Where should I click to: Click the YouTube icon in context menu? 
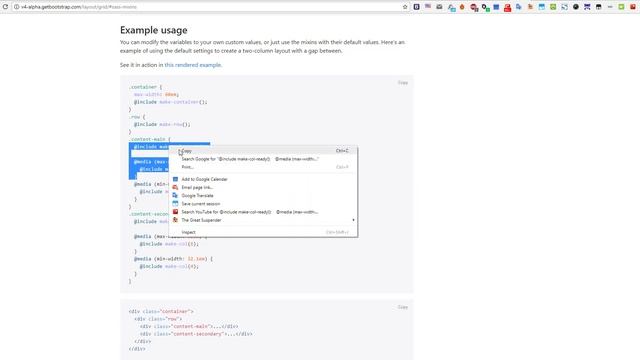[x=176, y=212]
